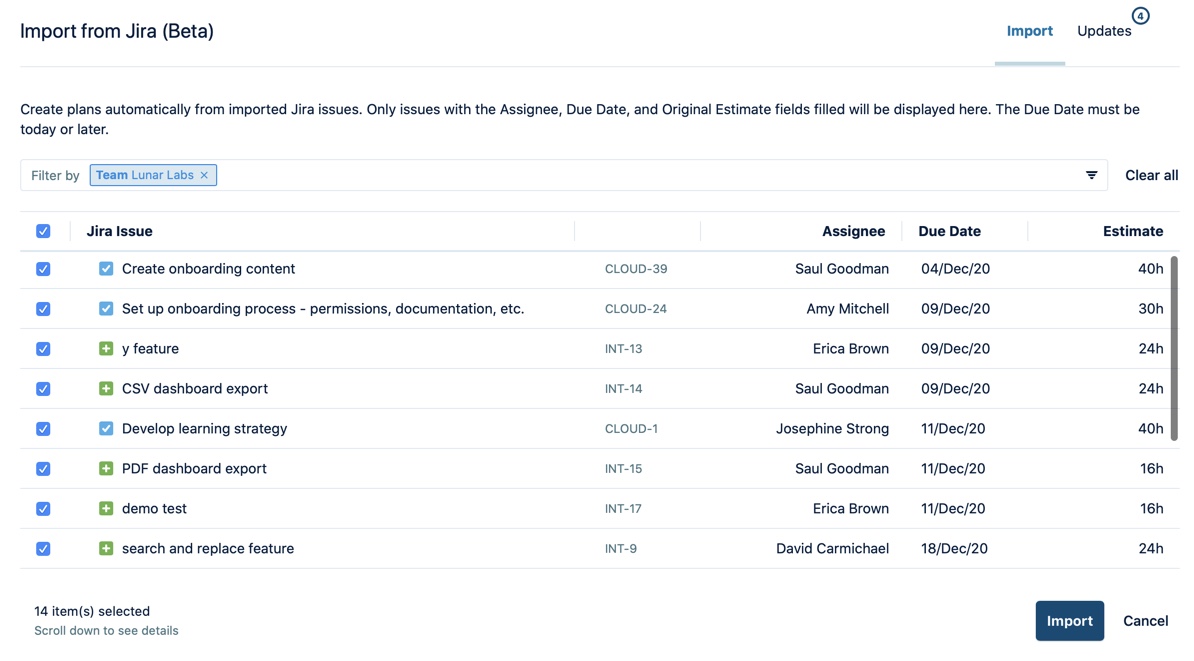Click the story icon next to Develop learning strategy
1194x661 pixels.
(x=106, y=428)
